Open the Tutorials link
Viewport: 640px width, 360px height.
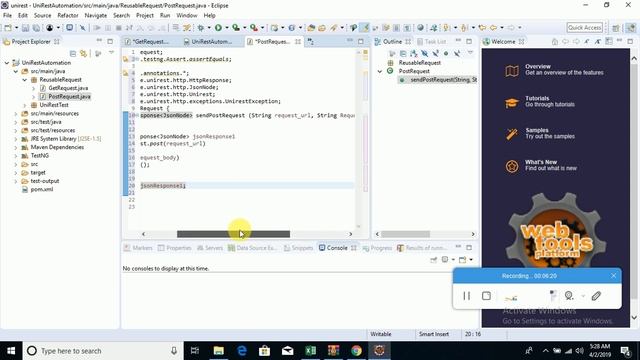[537, 98]
